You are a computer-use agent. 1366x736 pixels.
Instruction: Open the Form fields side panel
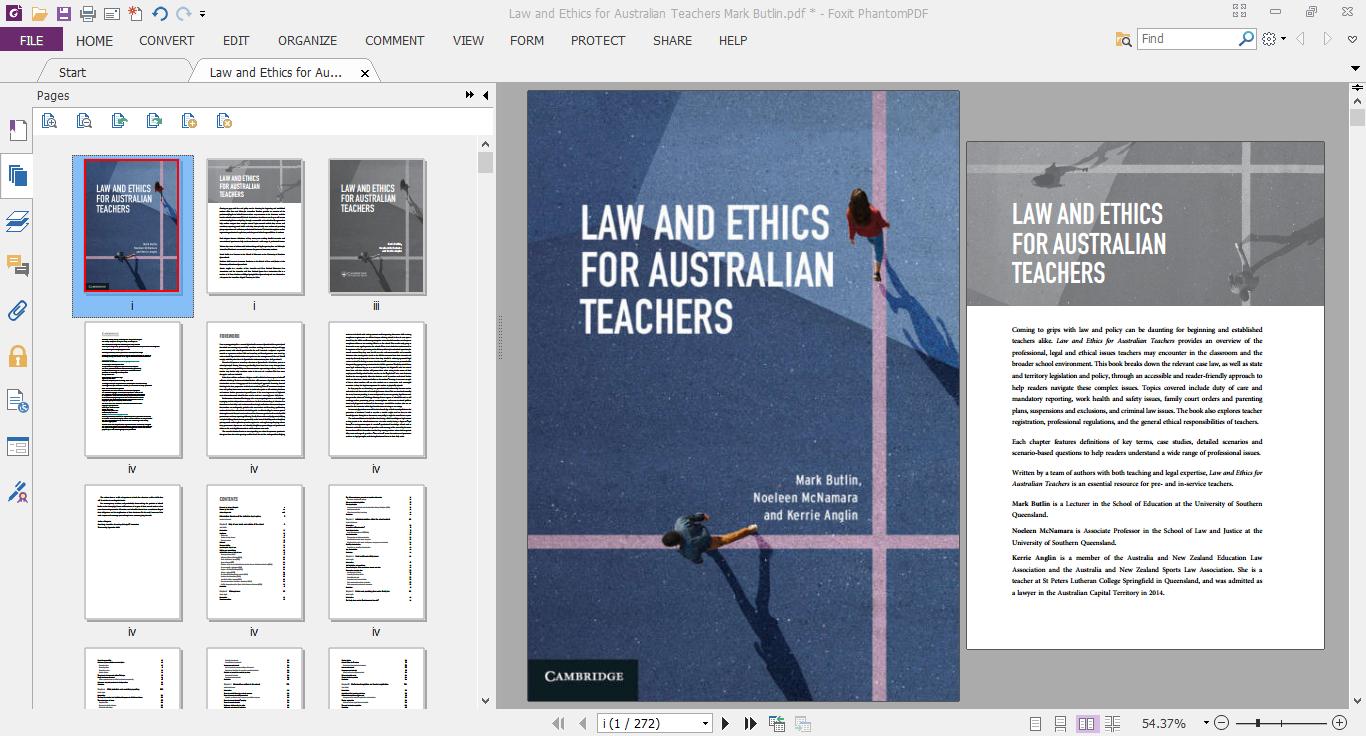coord(17,446)
